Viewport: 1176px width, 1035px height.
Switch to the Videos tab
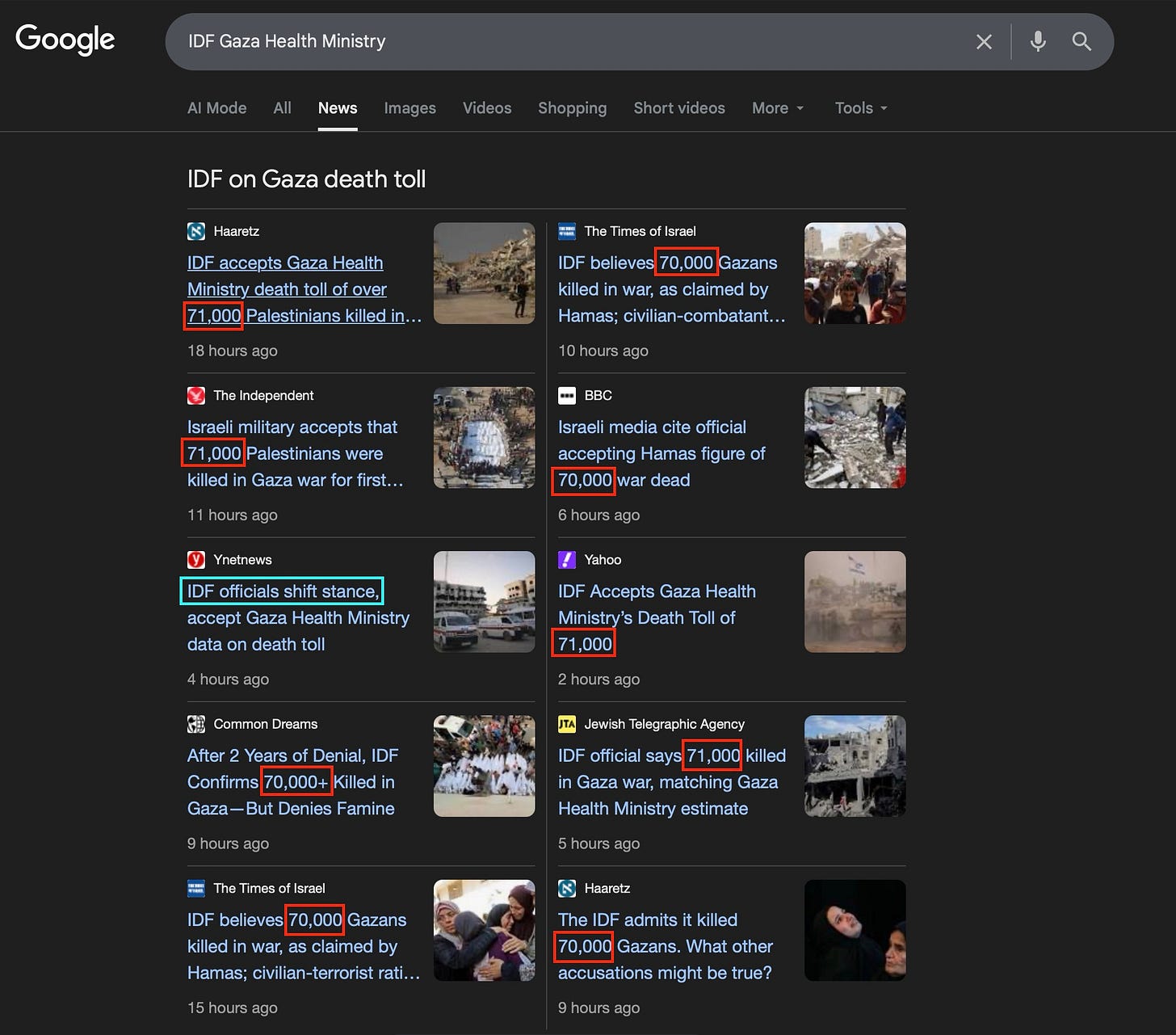(487, 108)
